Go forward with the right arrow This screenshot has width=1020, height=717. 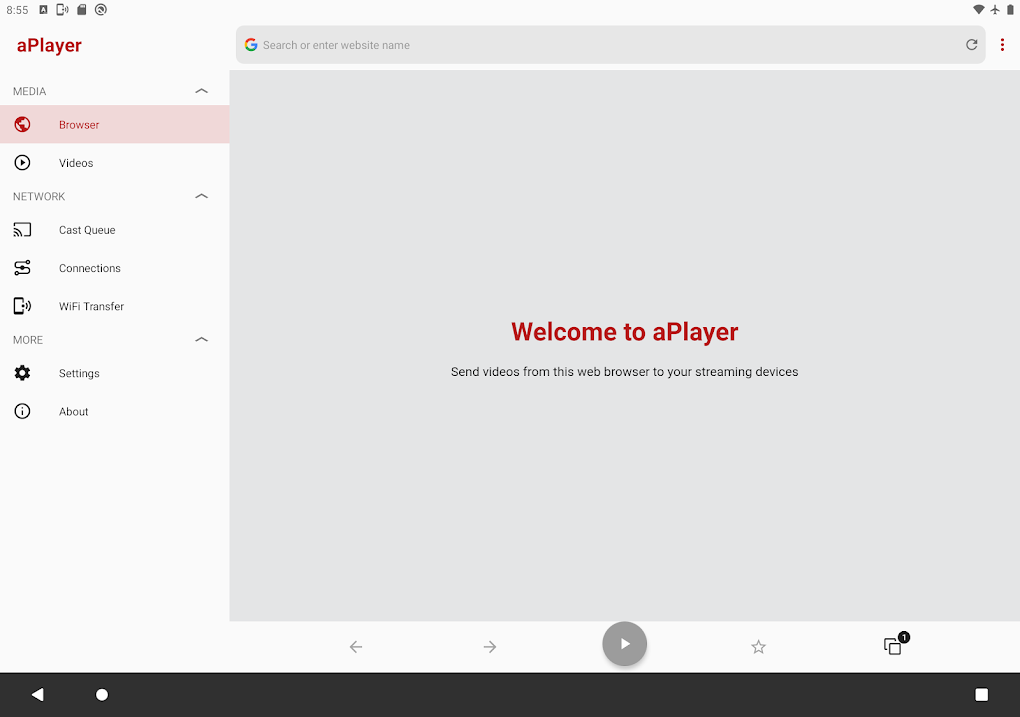pos(490,647)
